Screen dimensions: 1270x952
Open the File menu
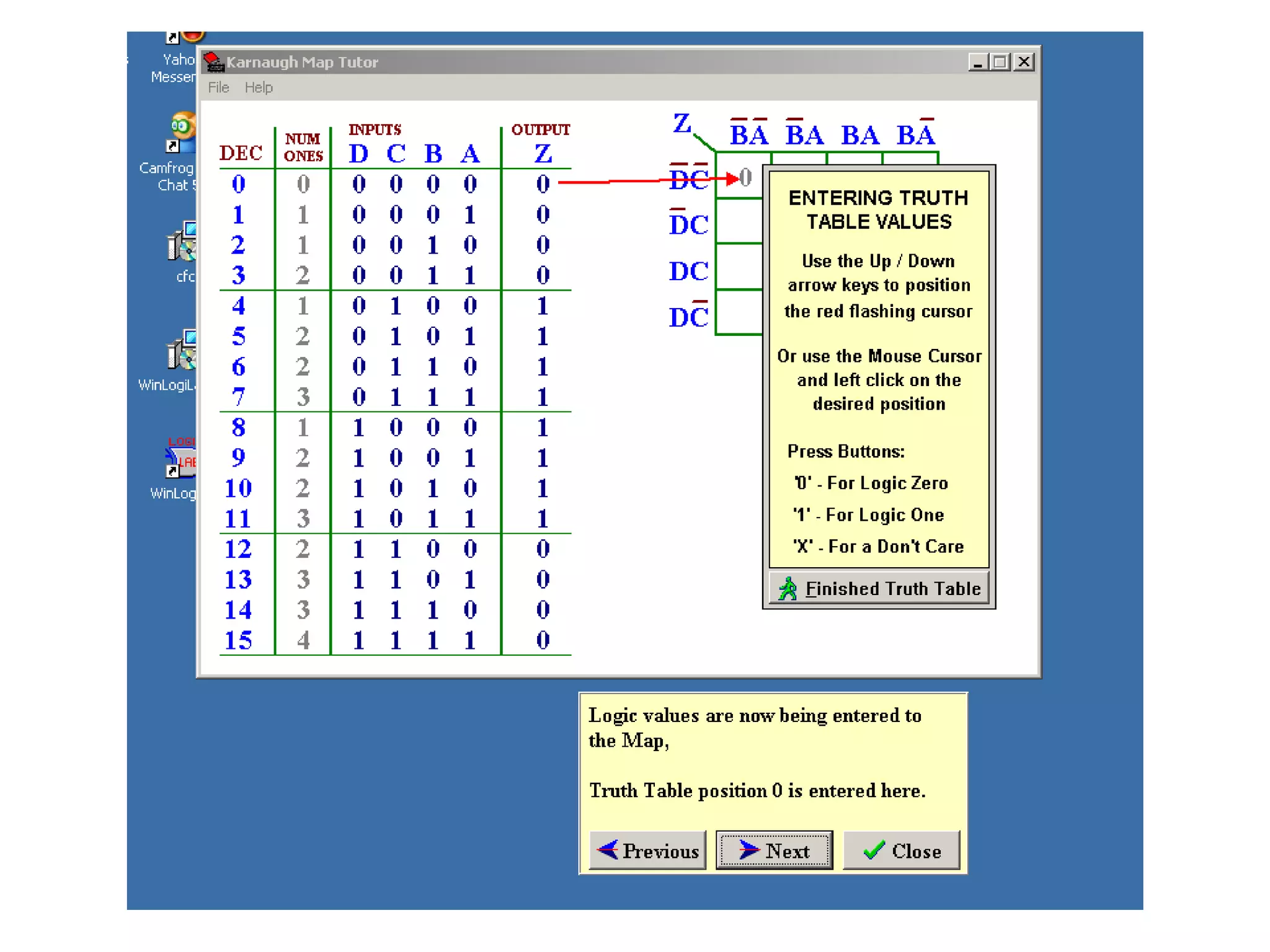click(218, 87)
